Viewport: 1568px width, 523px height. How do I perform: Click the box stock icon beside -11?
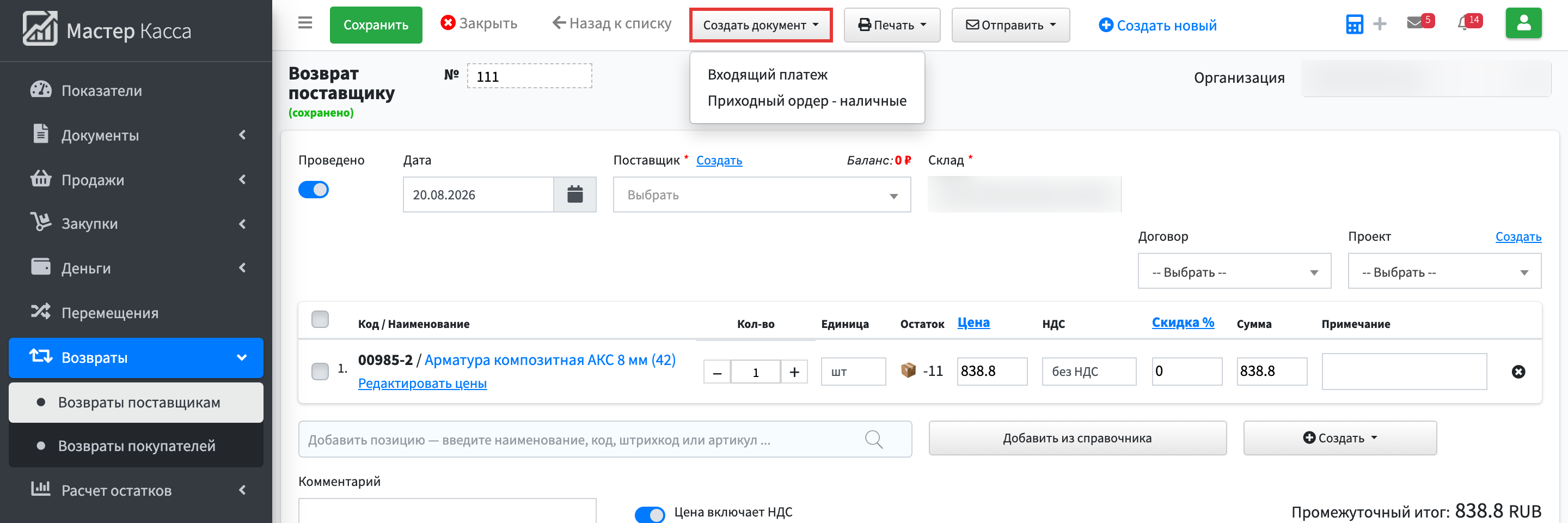coord(908,370)
